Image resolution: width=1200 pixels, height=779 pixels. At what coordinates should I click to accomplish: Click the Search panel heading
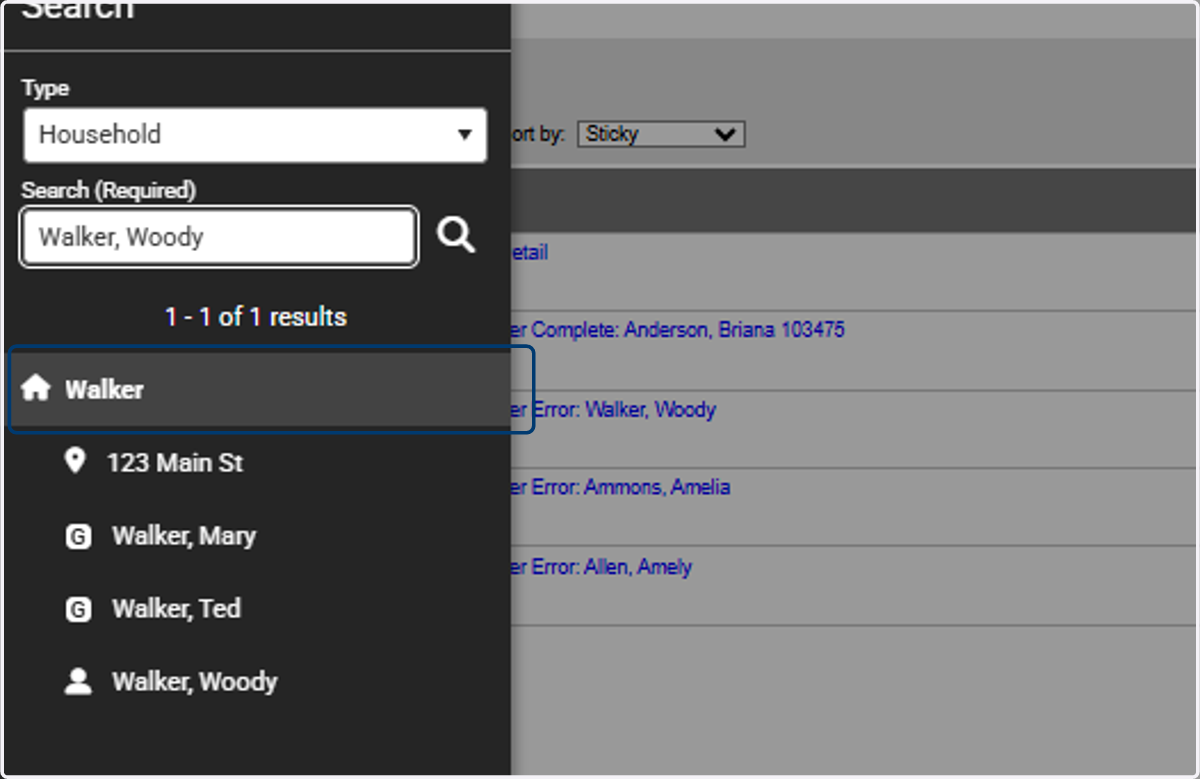pyautogui.click(x=78, y=12)
